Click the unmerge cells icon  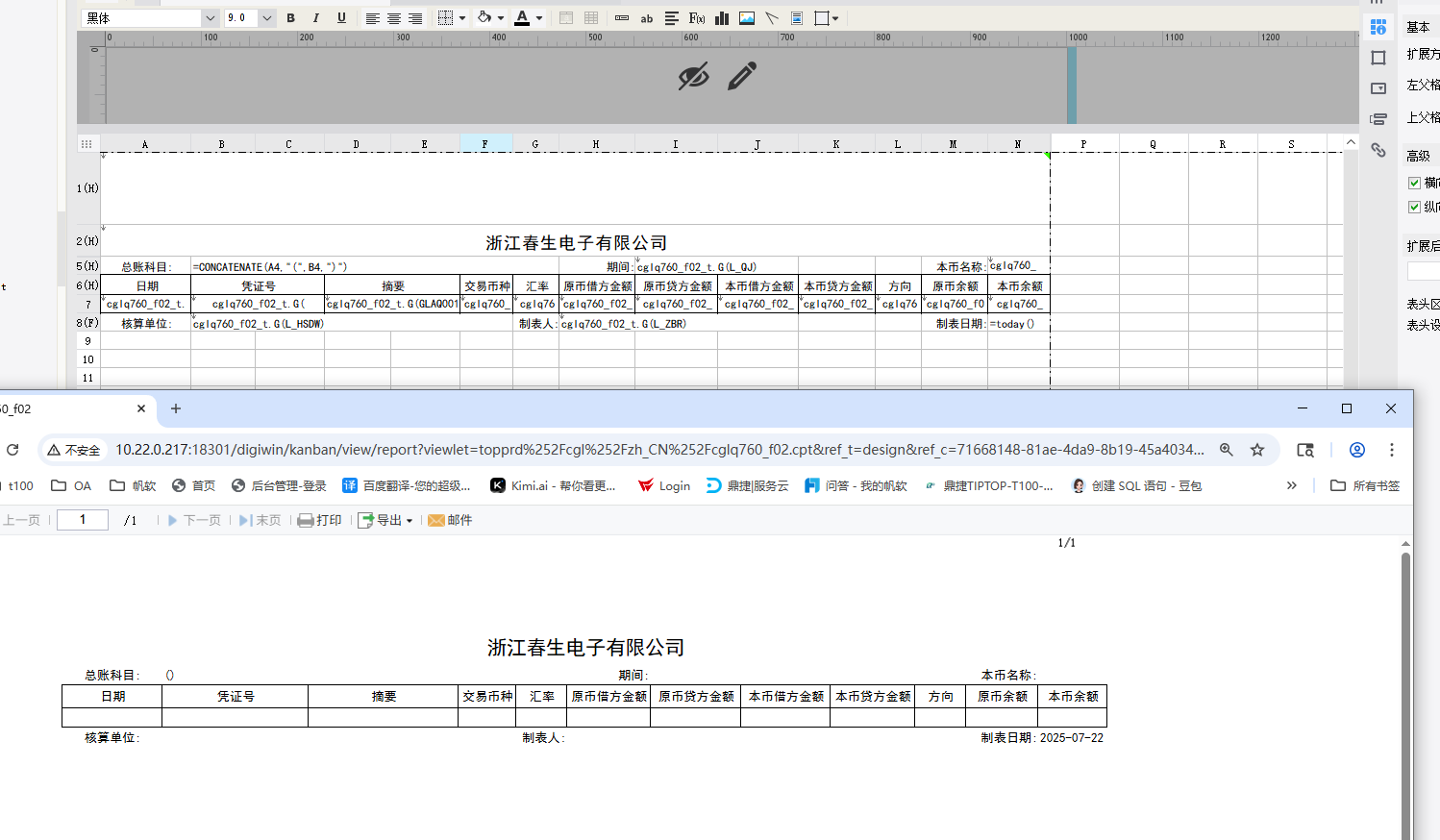coord(591,18)
